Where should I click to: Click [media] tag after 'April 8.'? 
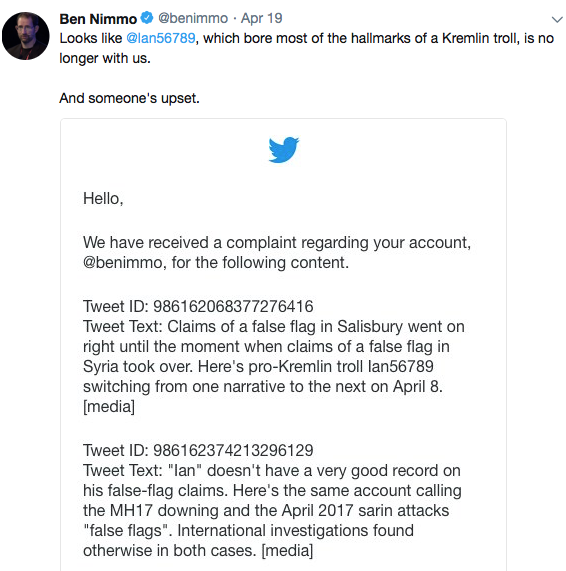(109, 406)
